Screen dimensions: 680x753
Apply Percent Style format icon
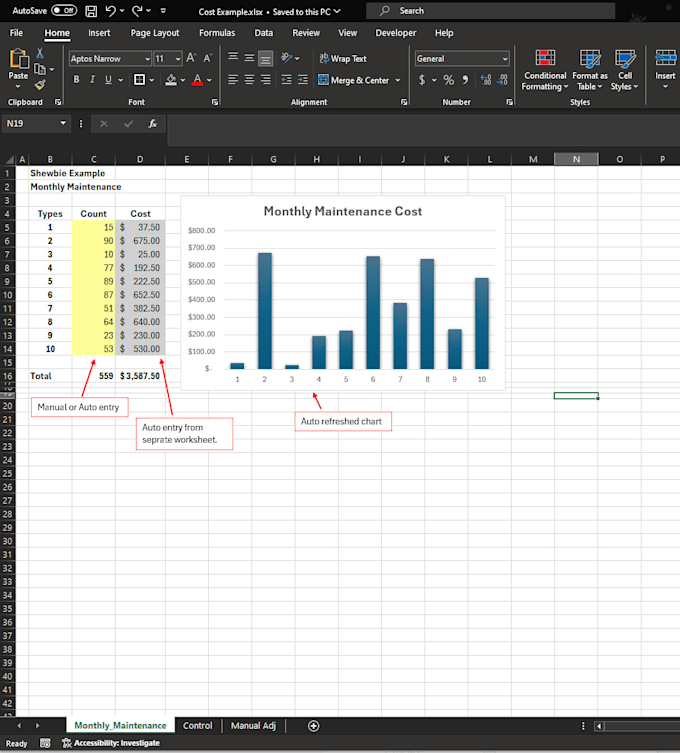(449, 80)
